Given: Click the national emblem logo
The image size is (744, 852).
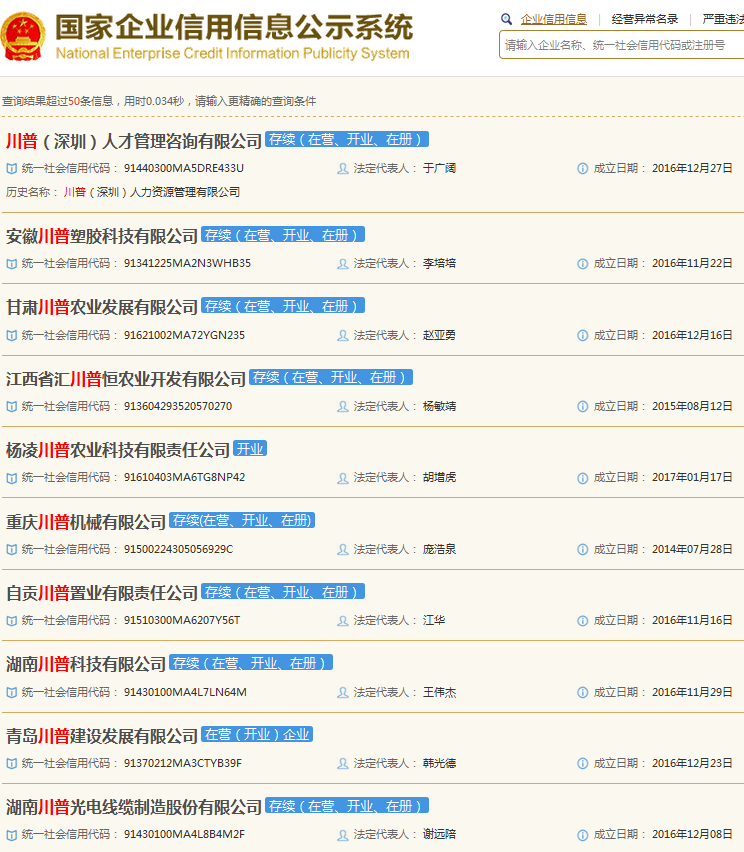Looking at the screenshot, I should coord(23,36).
